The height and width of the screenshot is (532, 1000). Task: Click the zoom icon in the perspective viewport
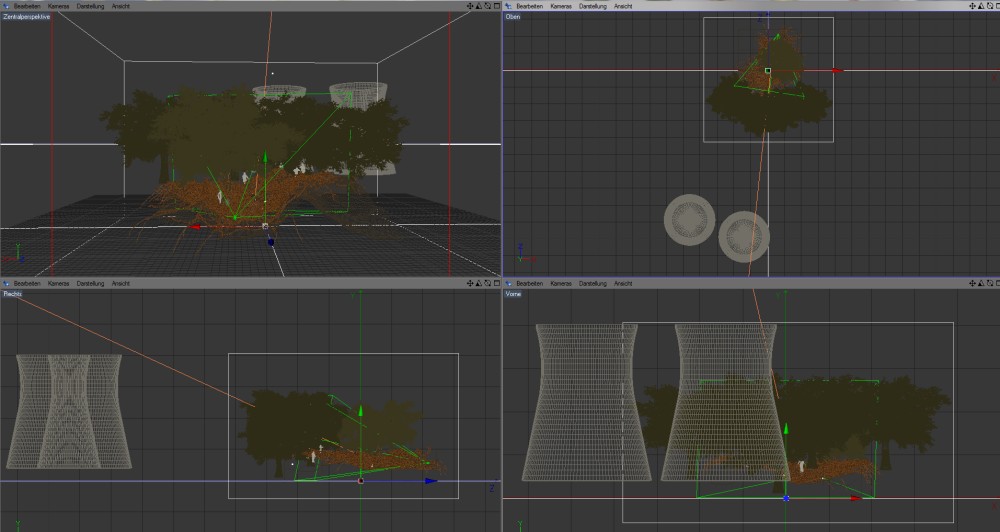coord(478,6)
